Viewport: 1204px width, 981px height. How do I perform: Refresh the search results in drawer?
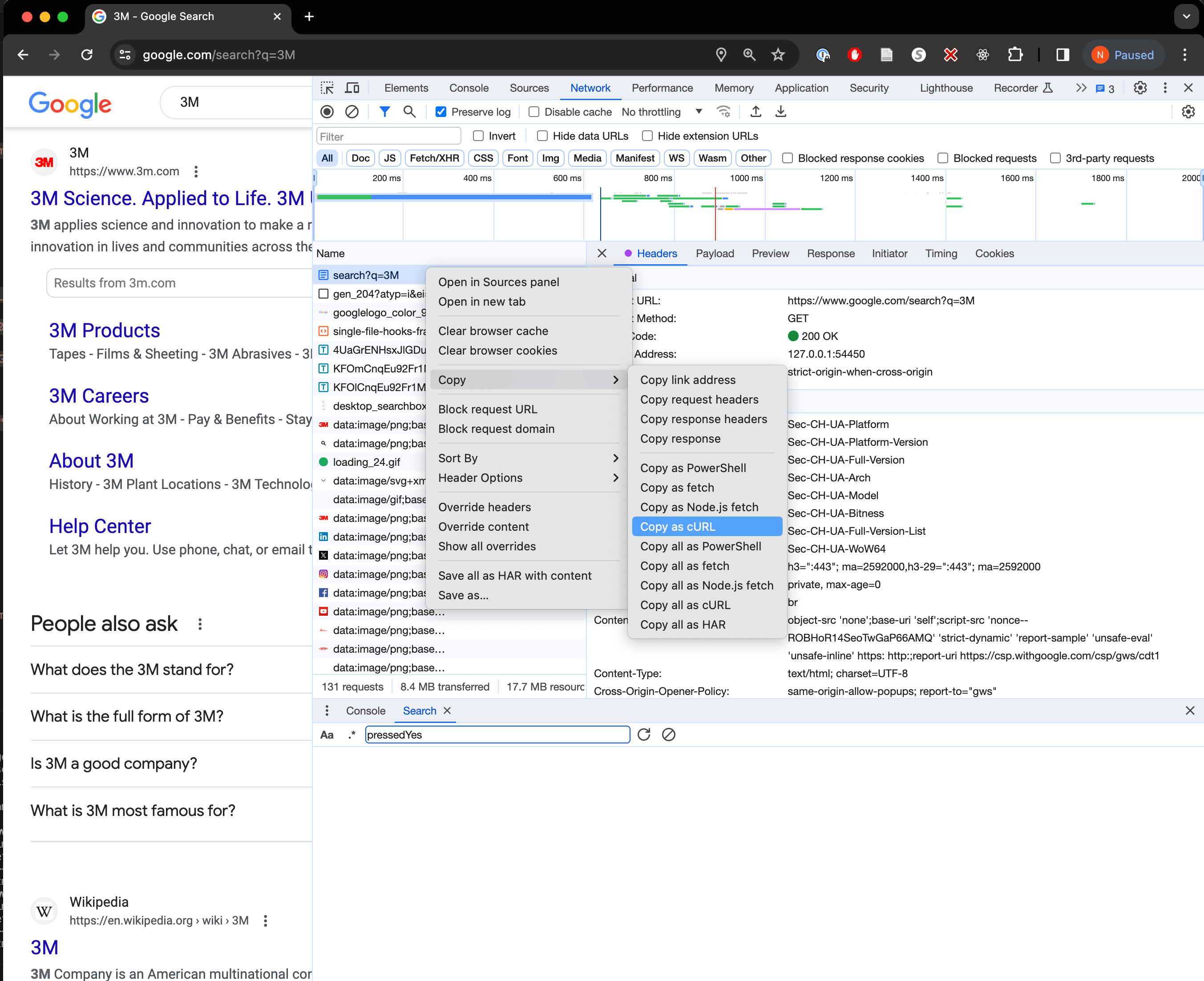[x=643, y=735]
